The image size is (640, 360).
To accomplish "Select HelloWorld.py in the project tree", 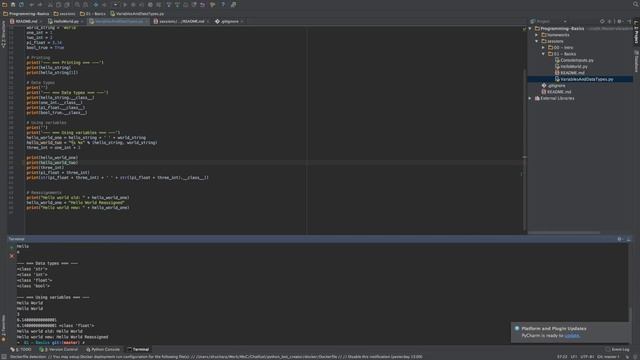I will pyautogui.click(x=571, y=67).
